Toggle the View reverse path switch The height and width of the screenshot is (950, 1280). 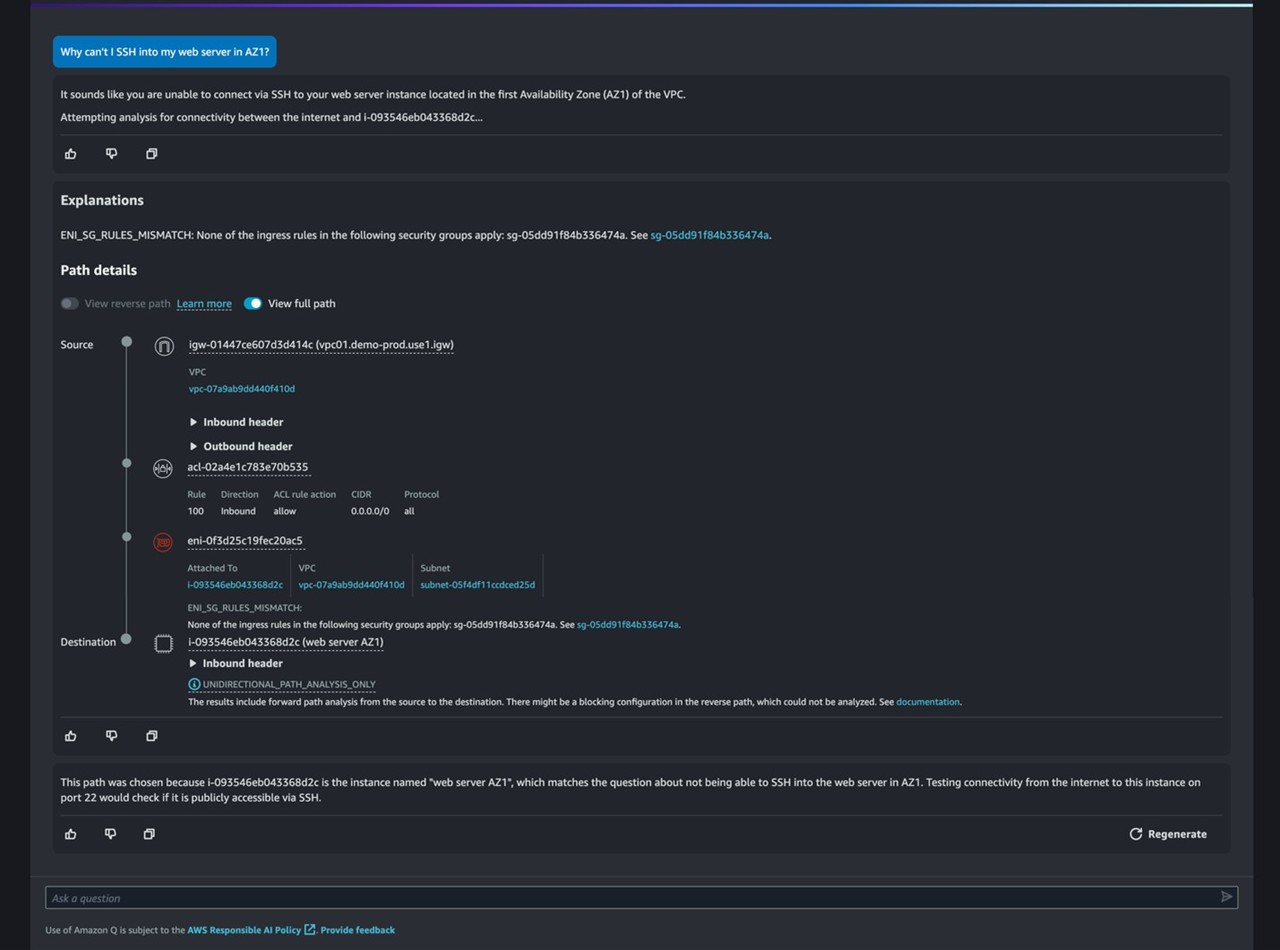(x=69, y=304)
